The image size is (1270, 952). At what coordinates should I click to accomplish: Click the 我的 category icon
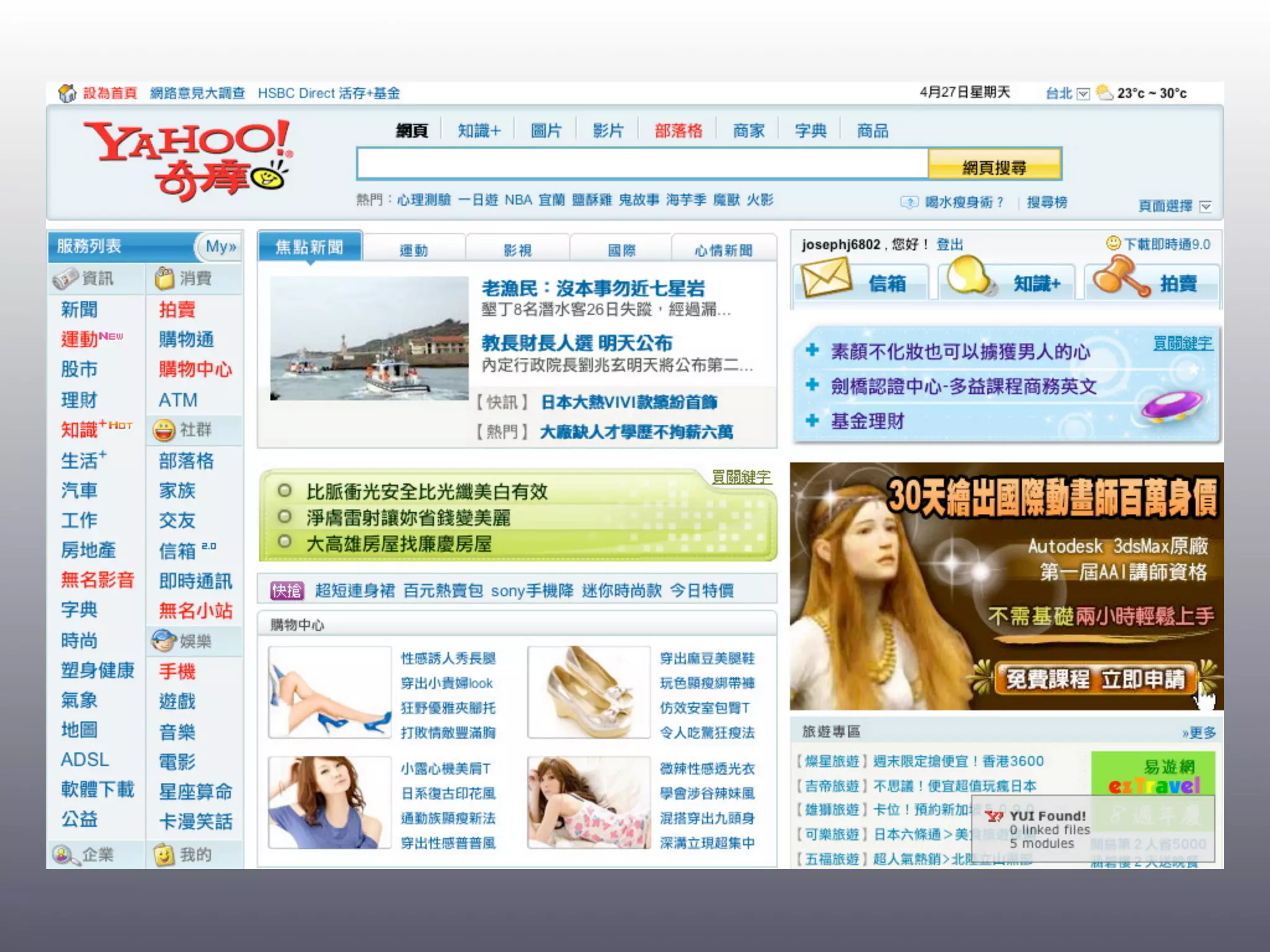tap(164, 855)
